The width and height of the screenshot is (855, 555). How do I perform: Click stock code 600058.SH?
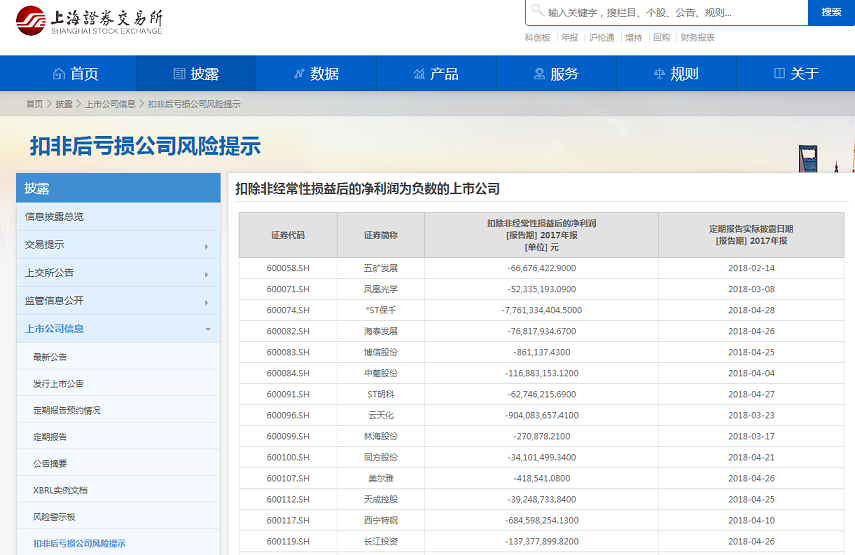(x=288, y=268)
